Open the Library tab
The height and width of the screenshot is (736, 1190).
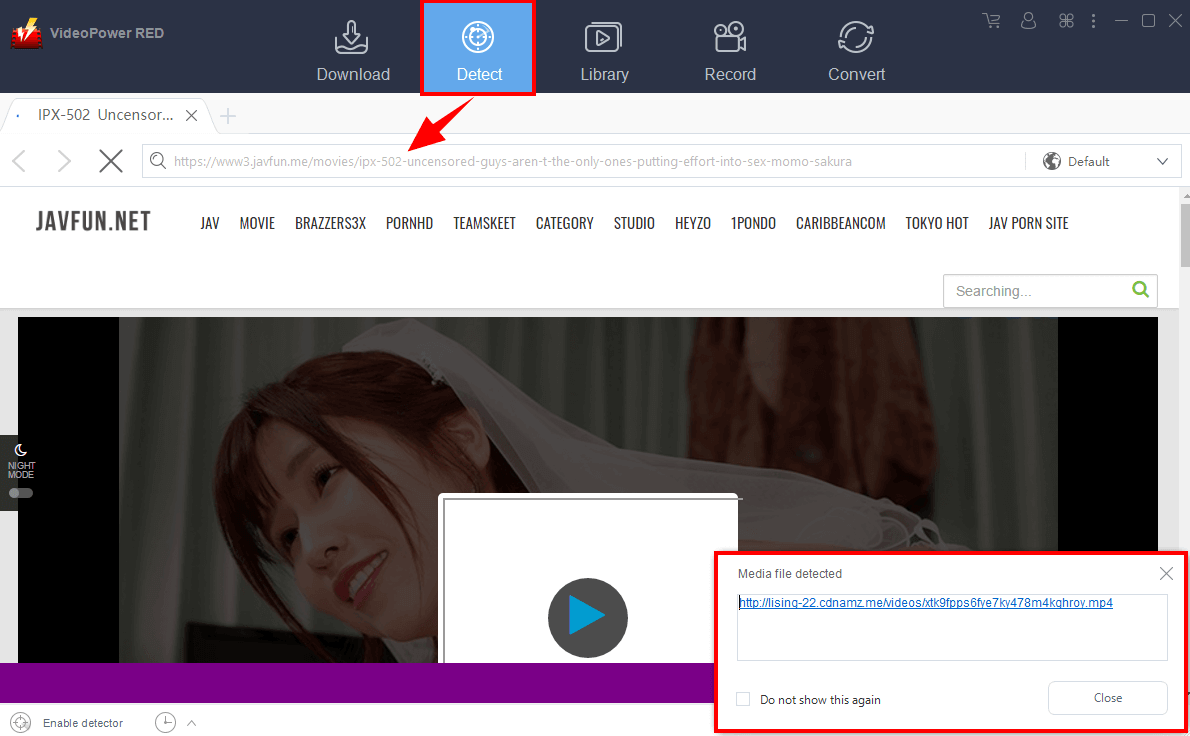coord(604,50)
